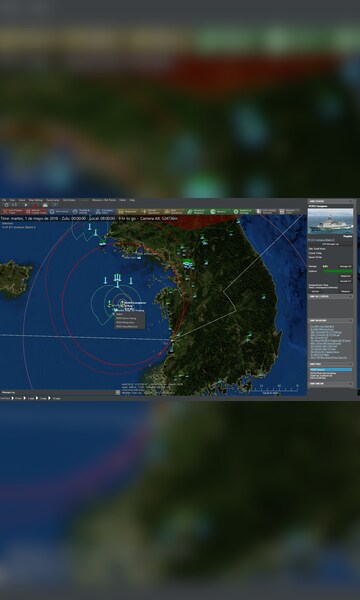This screenshot has width=360, height=600.
Task: Click the red record button
Action: point(36,205)
